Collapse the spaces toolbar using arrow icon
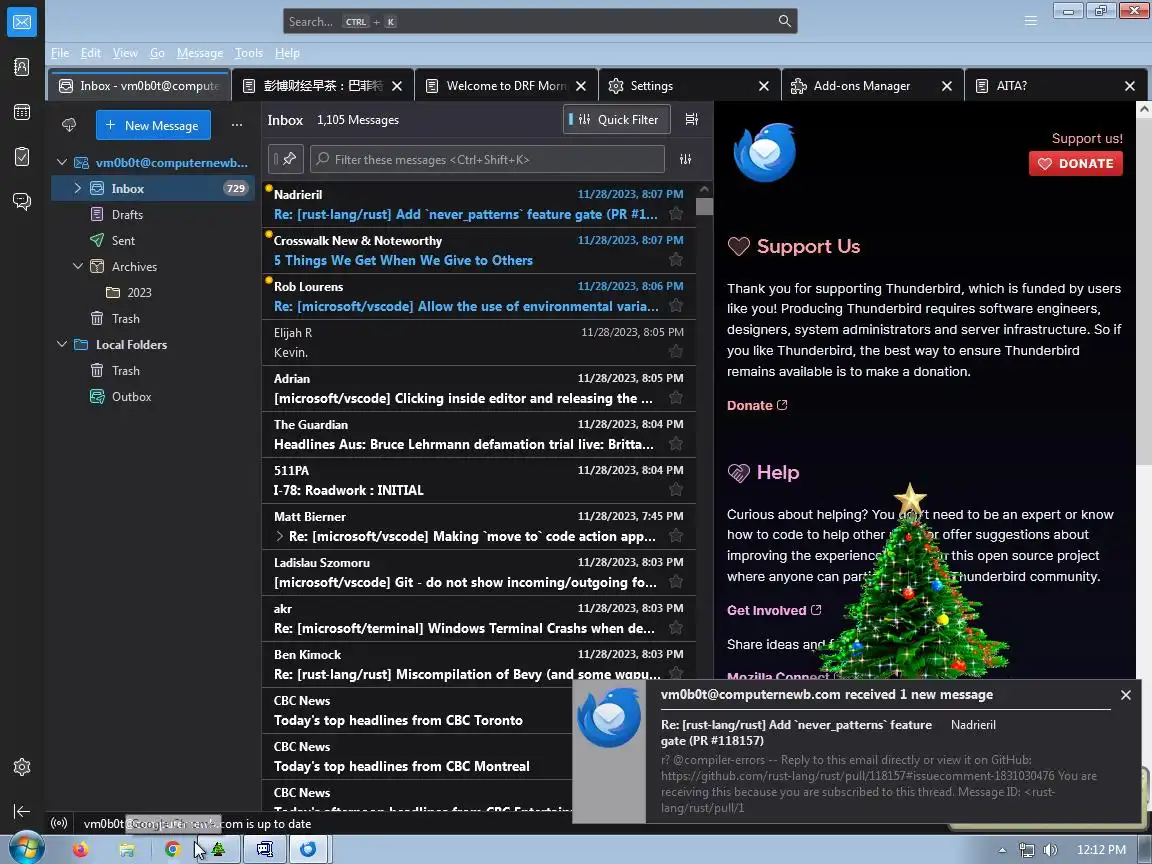This screenshot has height=864, width=1152. pyautogui.click(x=22, y=811)
